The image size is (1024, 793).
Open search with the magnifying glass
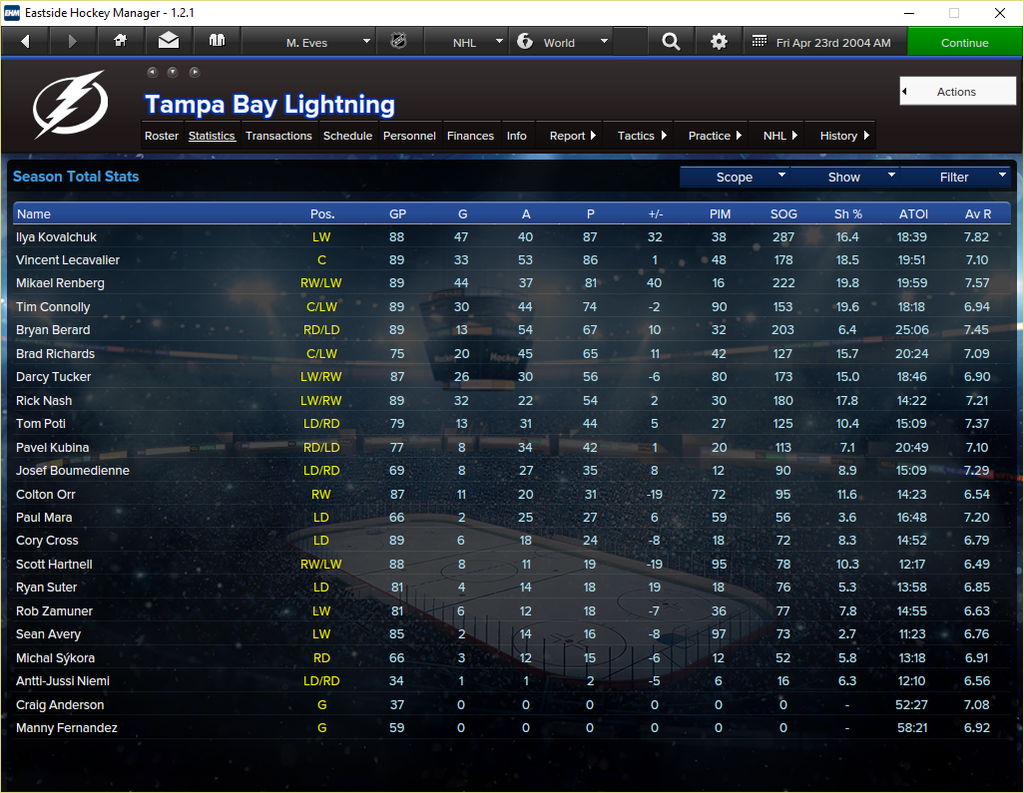point(671,42)
